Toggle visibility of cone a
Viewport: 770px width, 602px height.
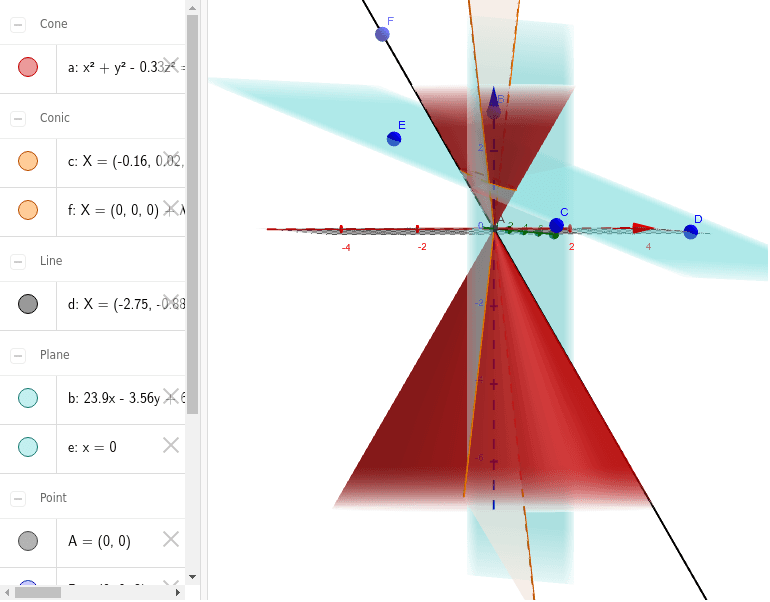[28, 67]
